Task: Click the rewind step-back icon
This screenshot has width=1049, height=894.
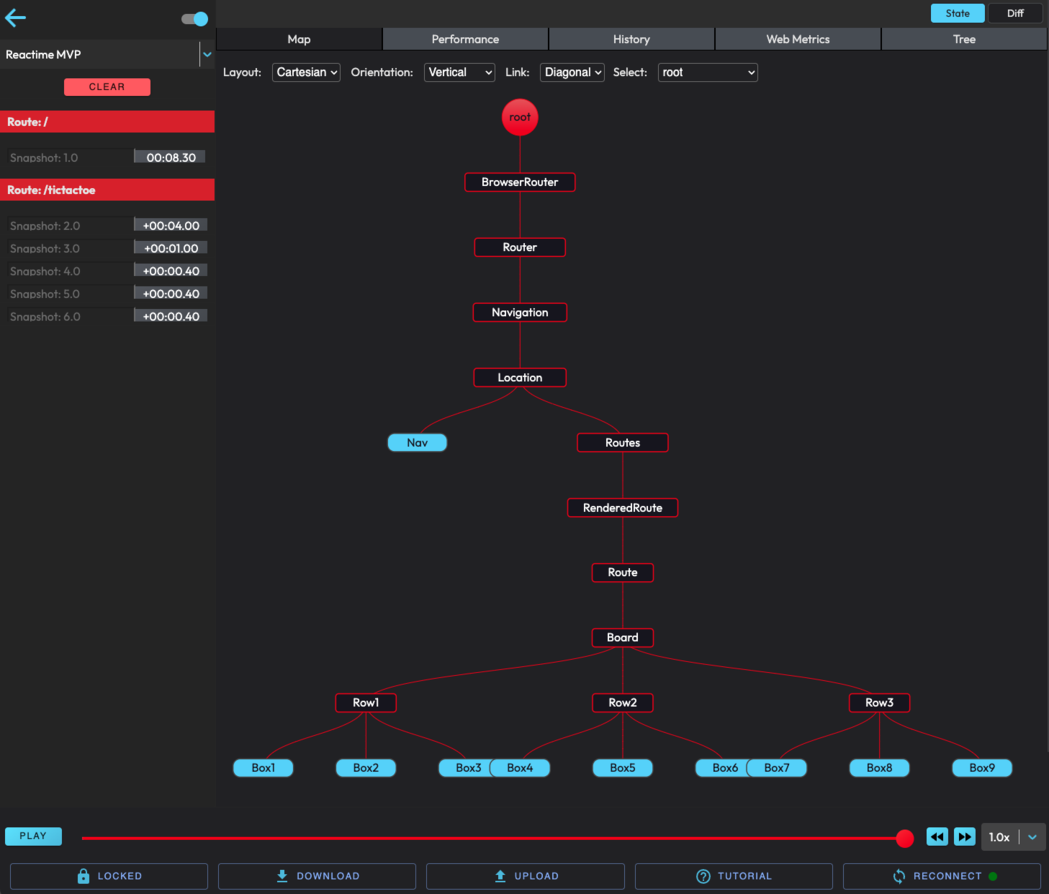Action: click(x=937, y=836)
